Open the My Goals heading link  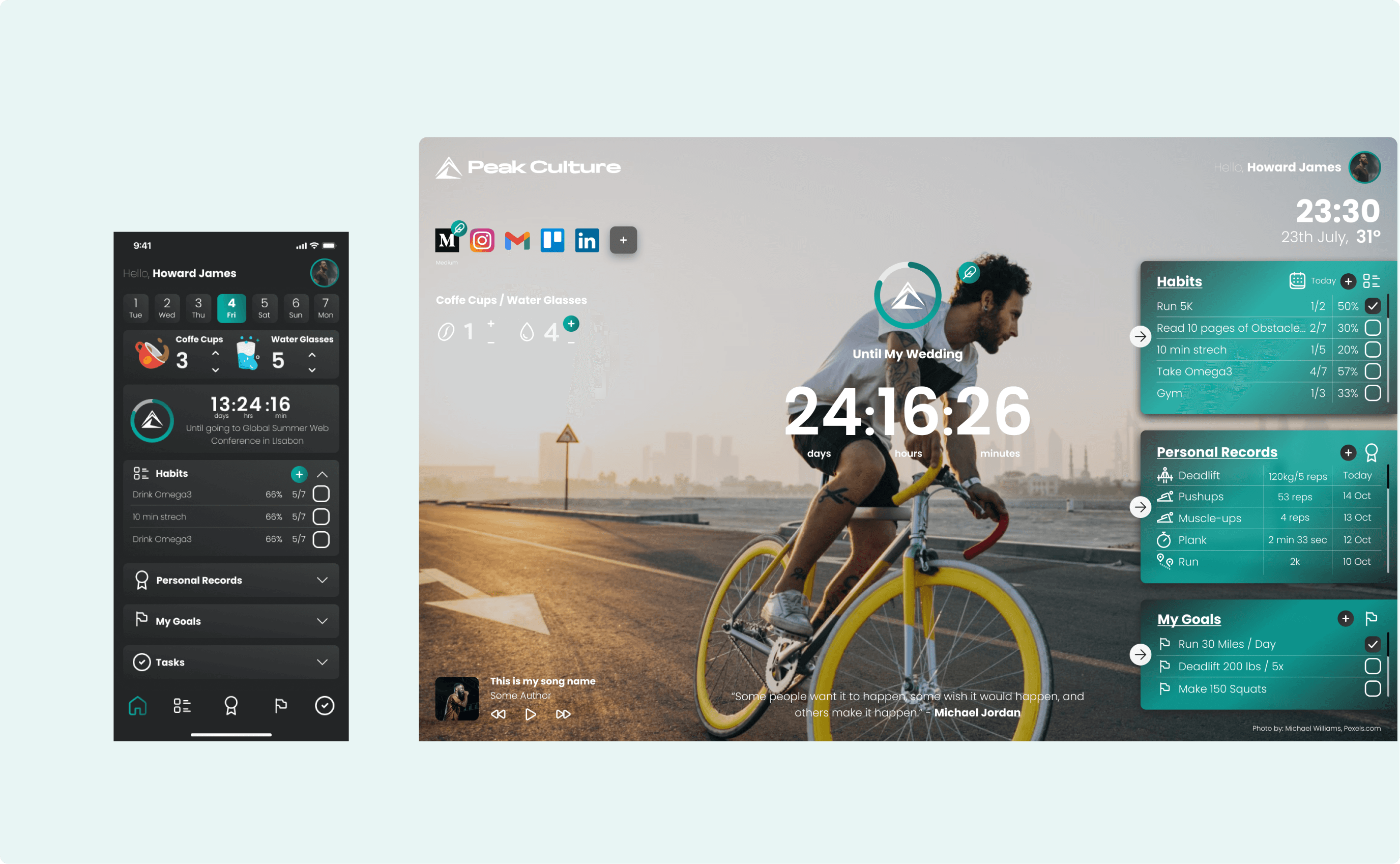(1189, 619)
